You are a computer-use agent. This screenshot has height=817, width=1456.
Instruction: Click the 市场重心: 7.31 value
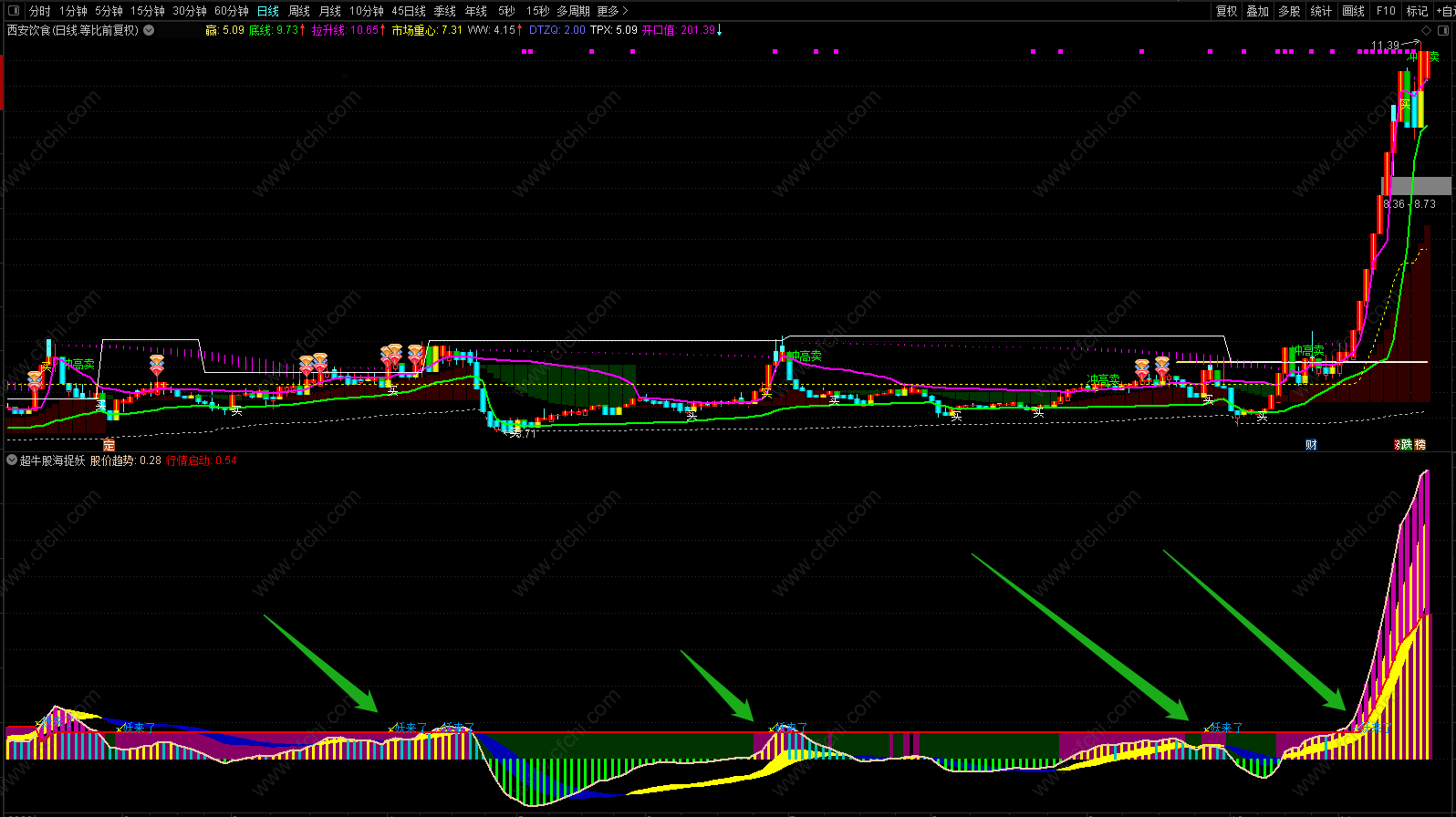427,30
